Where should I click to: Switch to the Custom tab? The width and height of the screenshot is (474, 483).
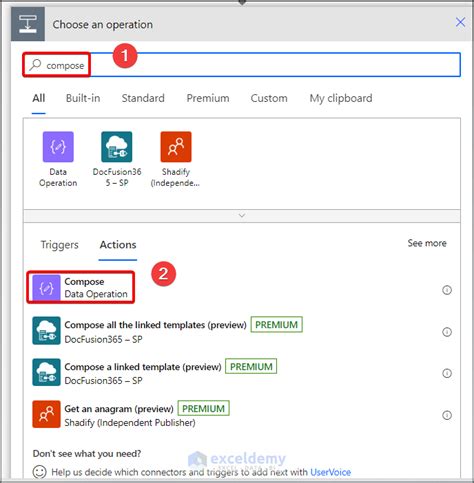click(x=269, y=98)
